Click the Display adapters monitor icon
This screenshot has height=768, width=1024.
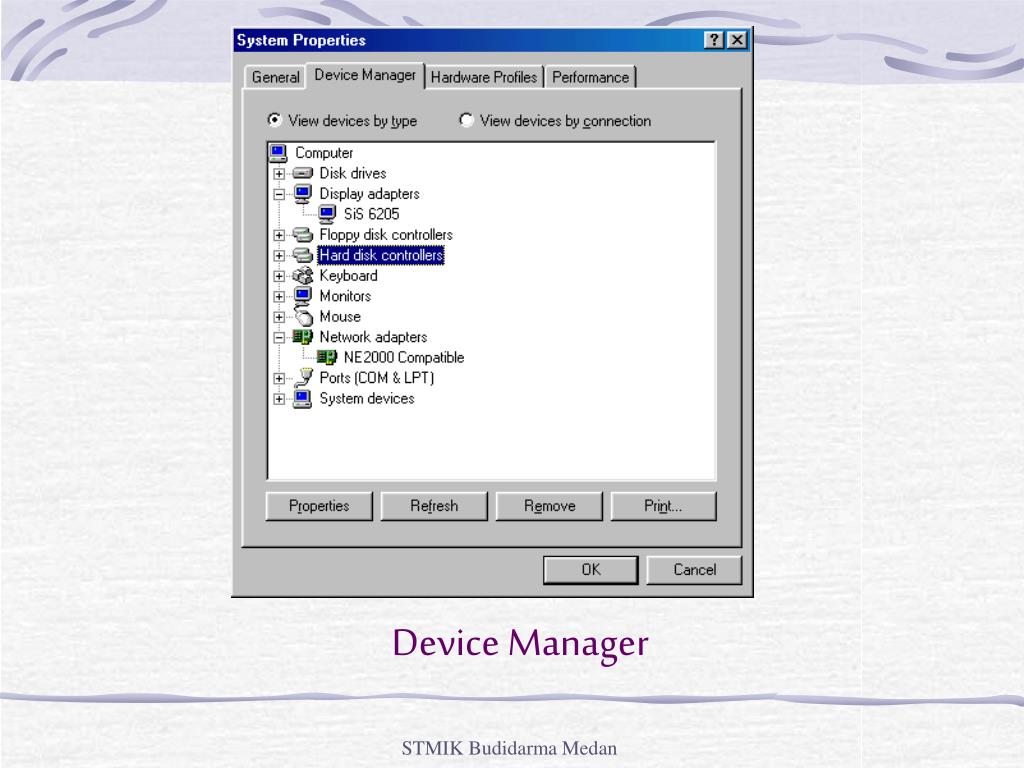coord(302,193)
